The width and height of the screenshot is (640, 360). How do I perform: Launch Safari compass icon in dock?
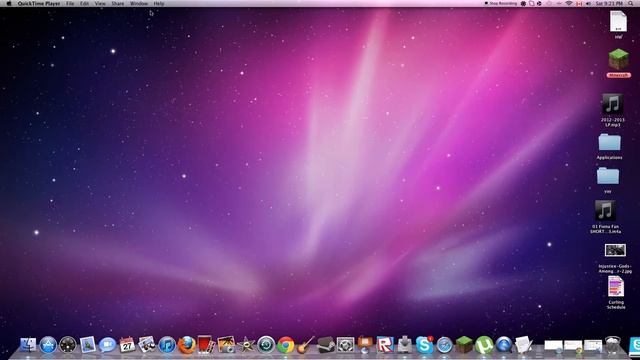[x=444, y=345]
